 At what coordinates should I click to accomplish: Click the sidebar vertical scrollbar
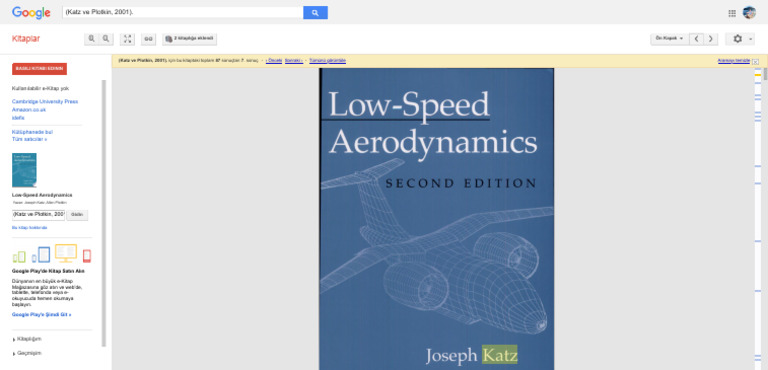click(x=104, y=213)
